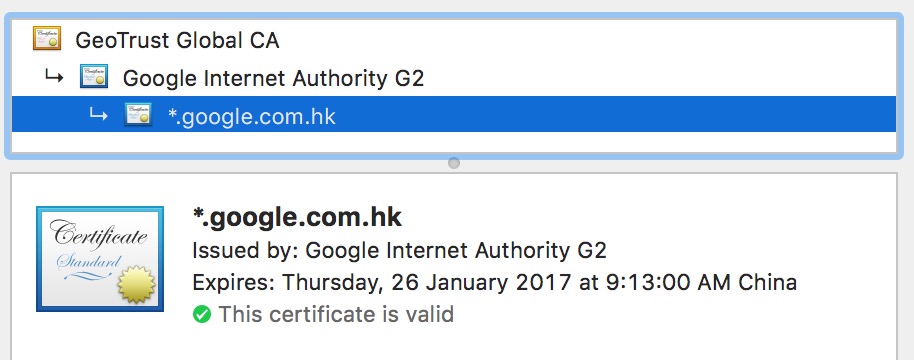The height and width of the screenshot is (360, 914).
Task: Click the blank right end of highlighted row
Action: (x=758, y=114)
